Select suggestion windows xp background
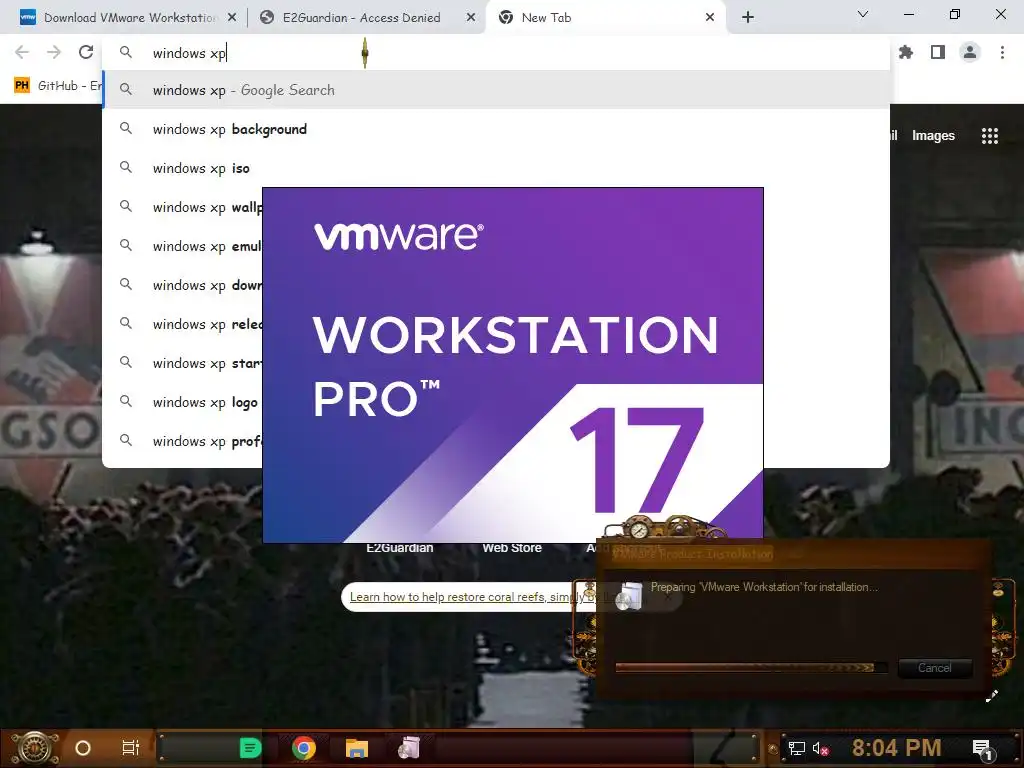The width and height of the screenshot is (1024, 768). tap(496, 129)
